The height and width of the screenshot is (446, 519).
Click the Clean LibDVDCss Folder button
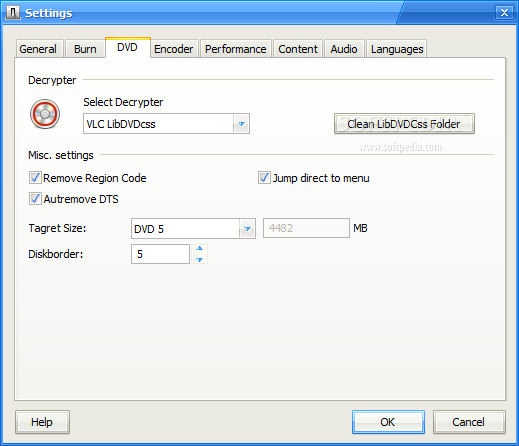coord(404,124)
